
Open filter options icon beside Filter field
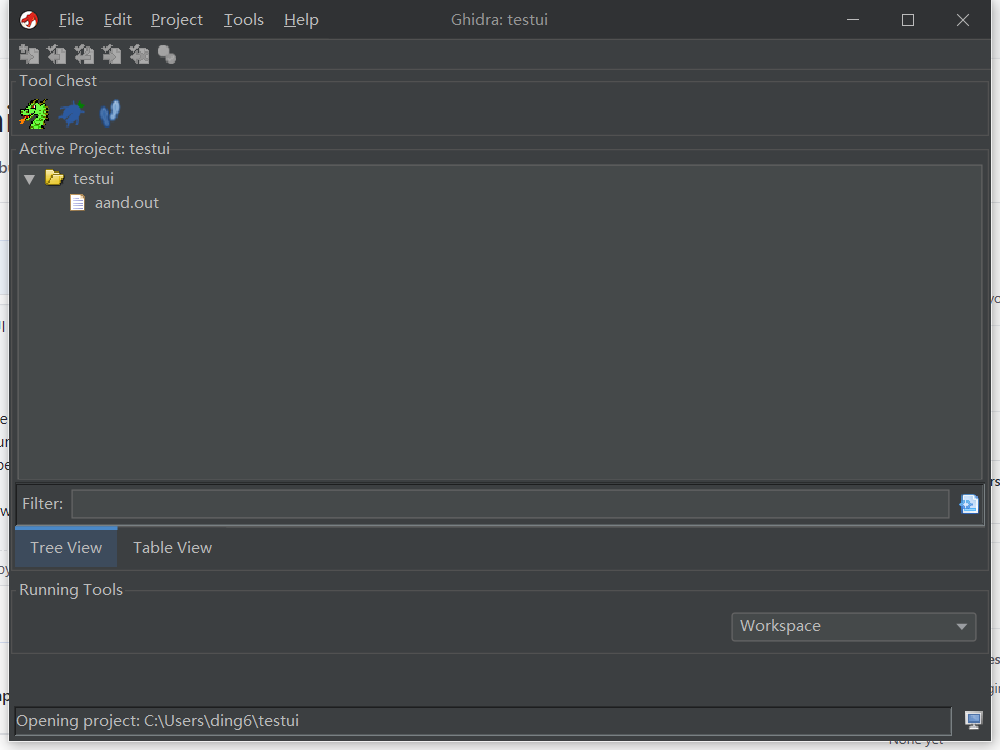coord(969,504)
